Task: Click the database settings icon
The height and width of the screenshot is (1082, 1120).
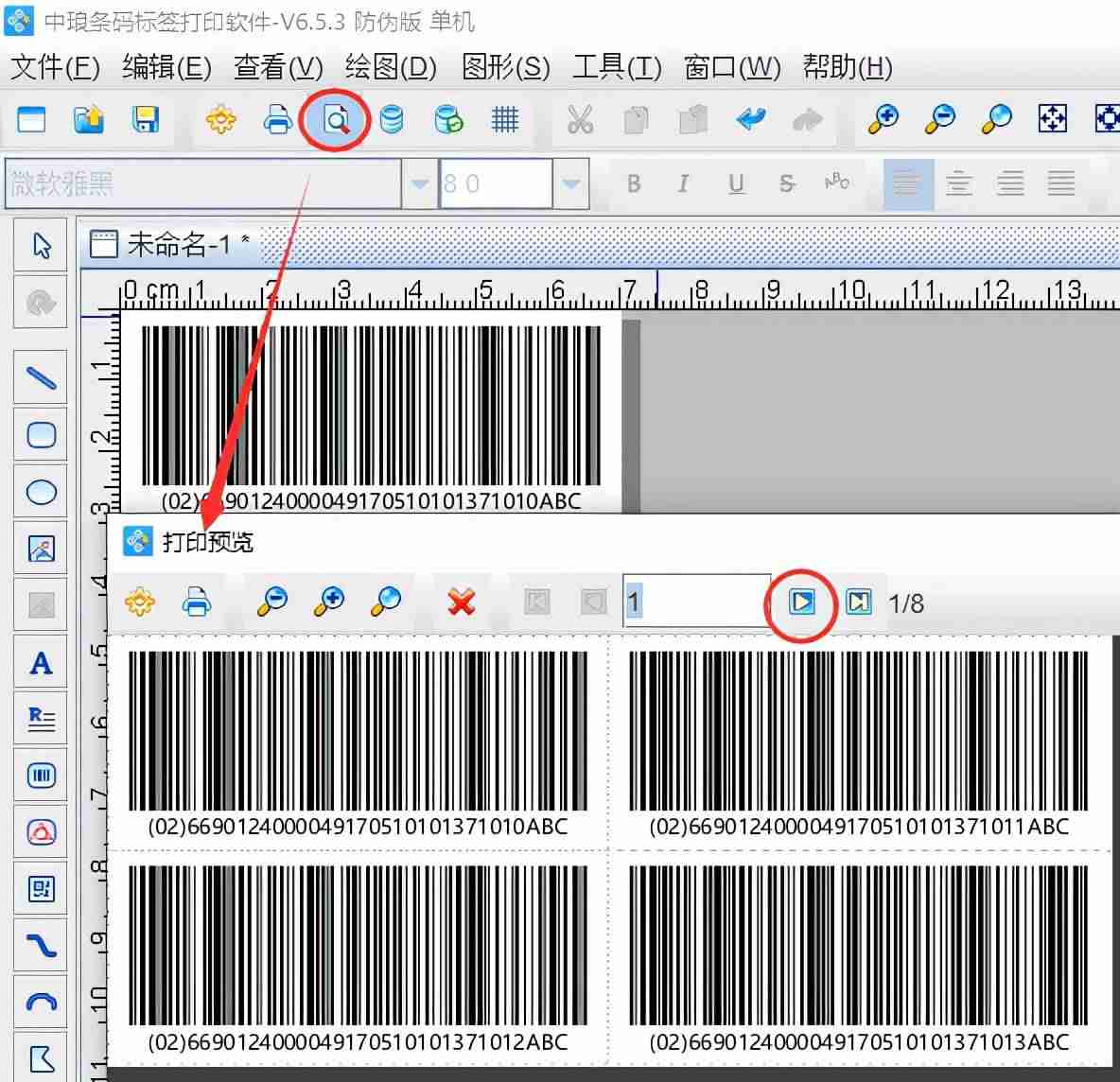Action: 392,120
